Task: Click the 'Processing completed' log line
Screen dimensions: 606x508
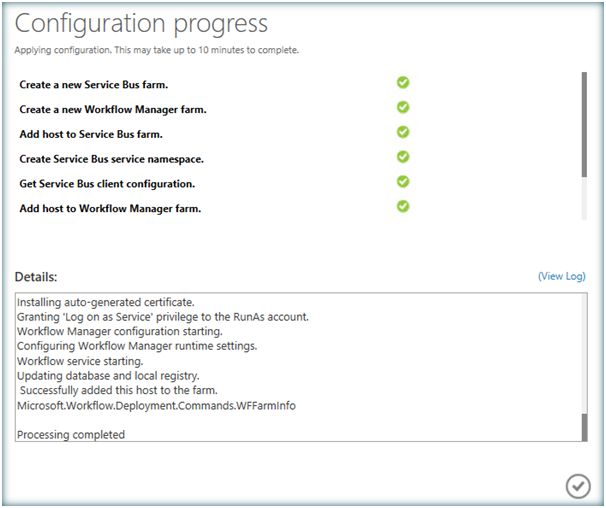Action: [x=71, y=435]
